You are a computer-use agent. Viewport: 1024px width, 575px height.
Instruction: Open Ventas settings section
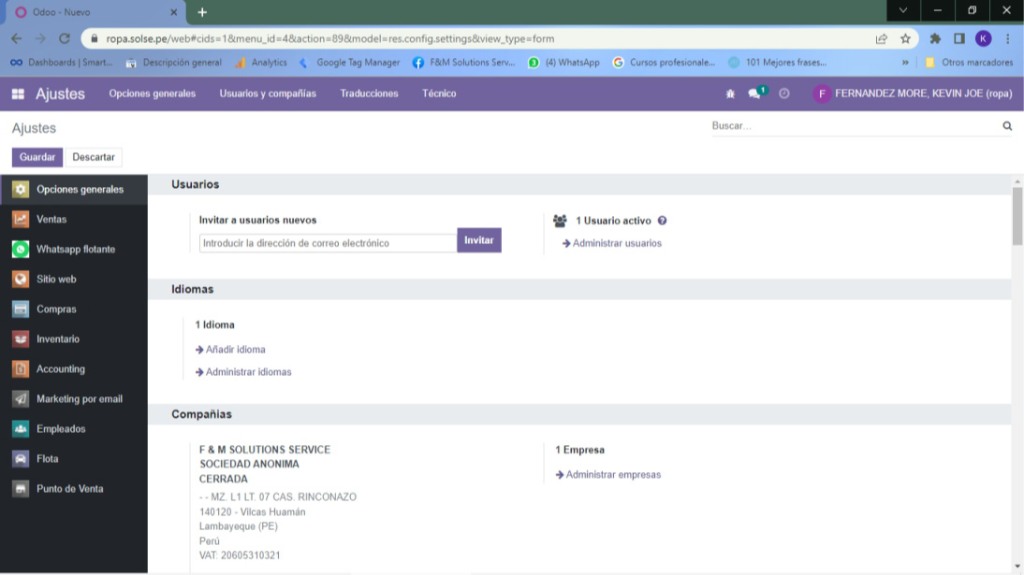coord(74,220)
